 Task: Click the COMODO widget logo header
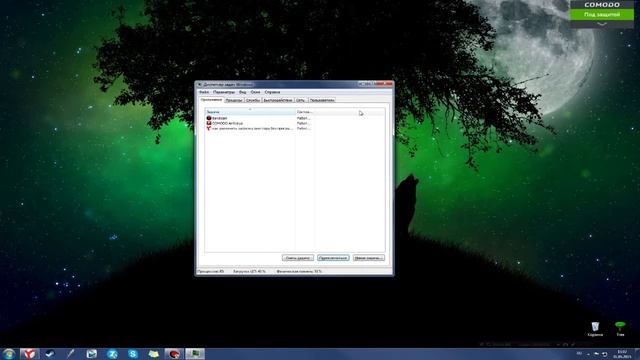(x=602, y=5)
